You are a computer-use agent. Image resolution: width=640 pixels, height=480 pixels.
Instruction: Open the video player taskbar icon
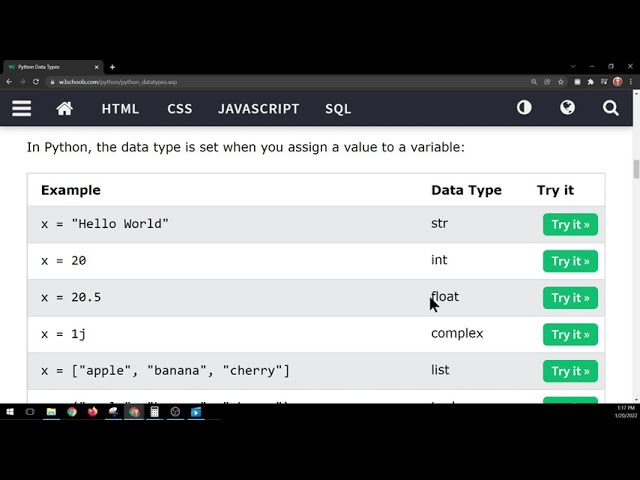click(x=196, y=412)
